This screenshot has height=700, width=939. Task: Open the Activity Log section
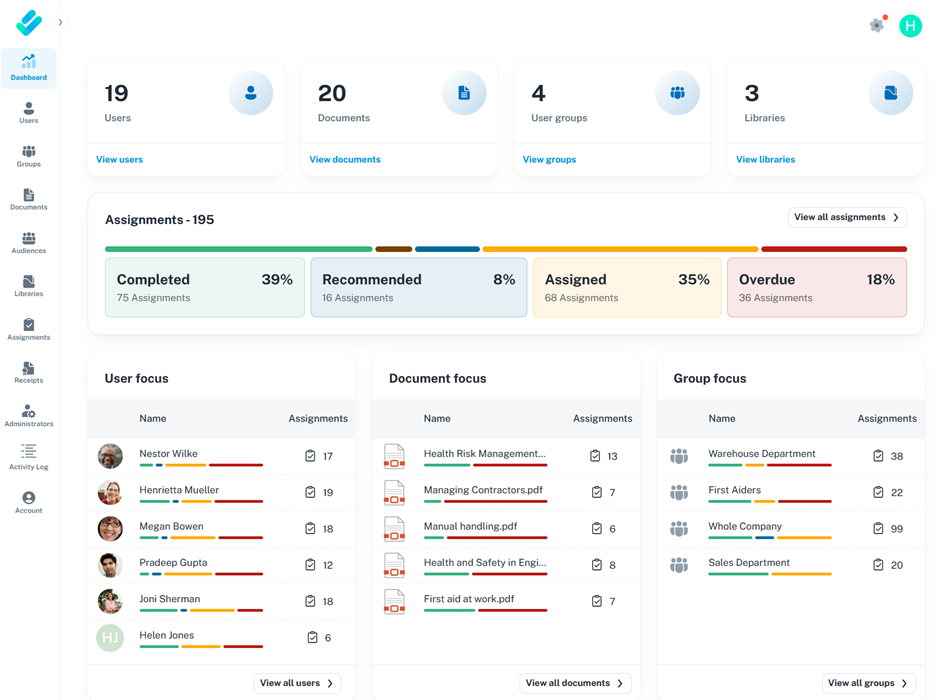(28, 457)
